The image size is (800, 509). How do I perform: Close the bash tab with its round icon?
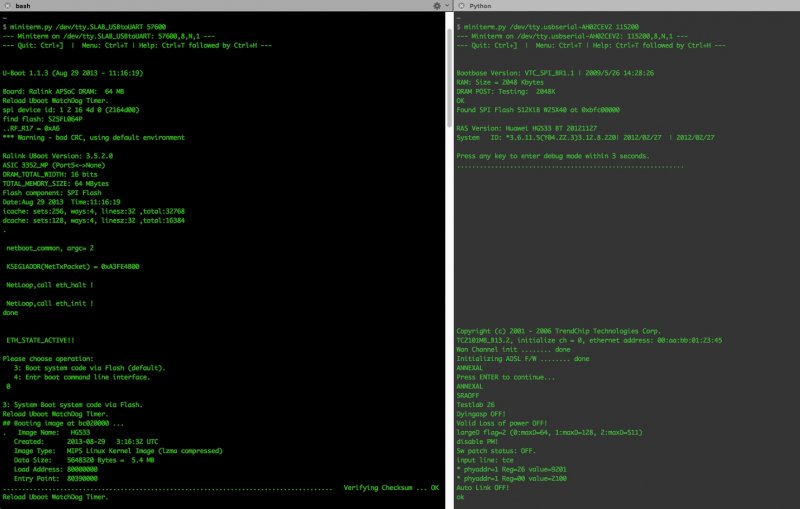tap(7, 6)
